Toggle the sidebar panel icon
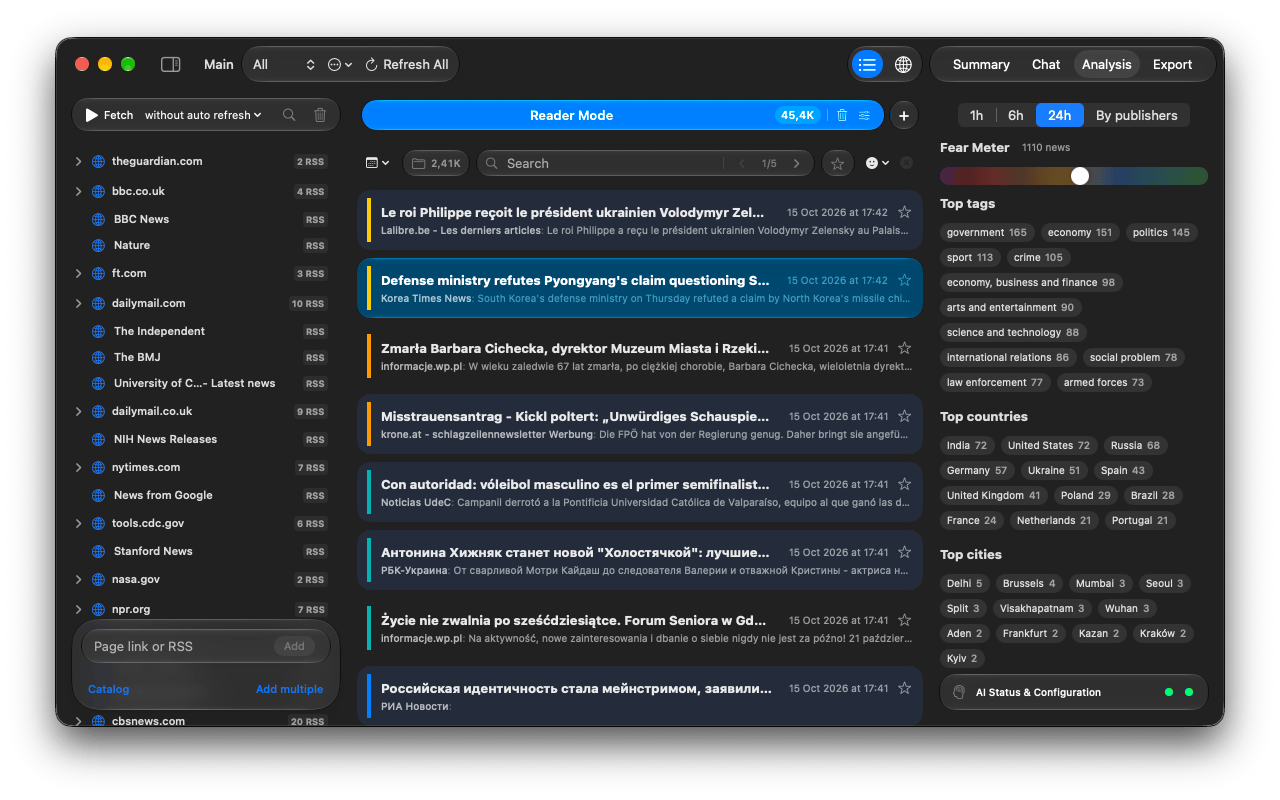1280x800 pixels. [x=171, y=64]
